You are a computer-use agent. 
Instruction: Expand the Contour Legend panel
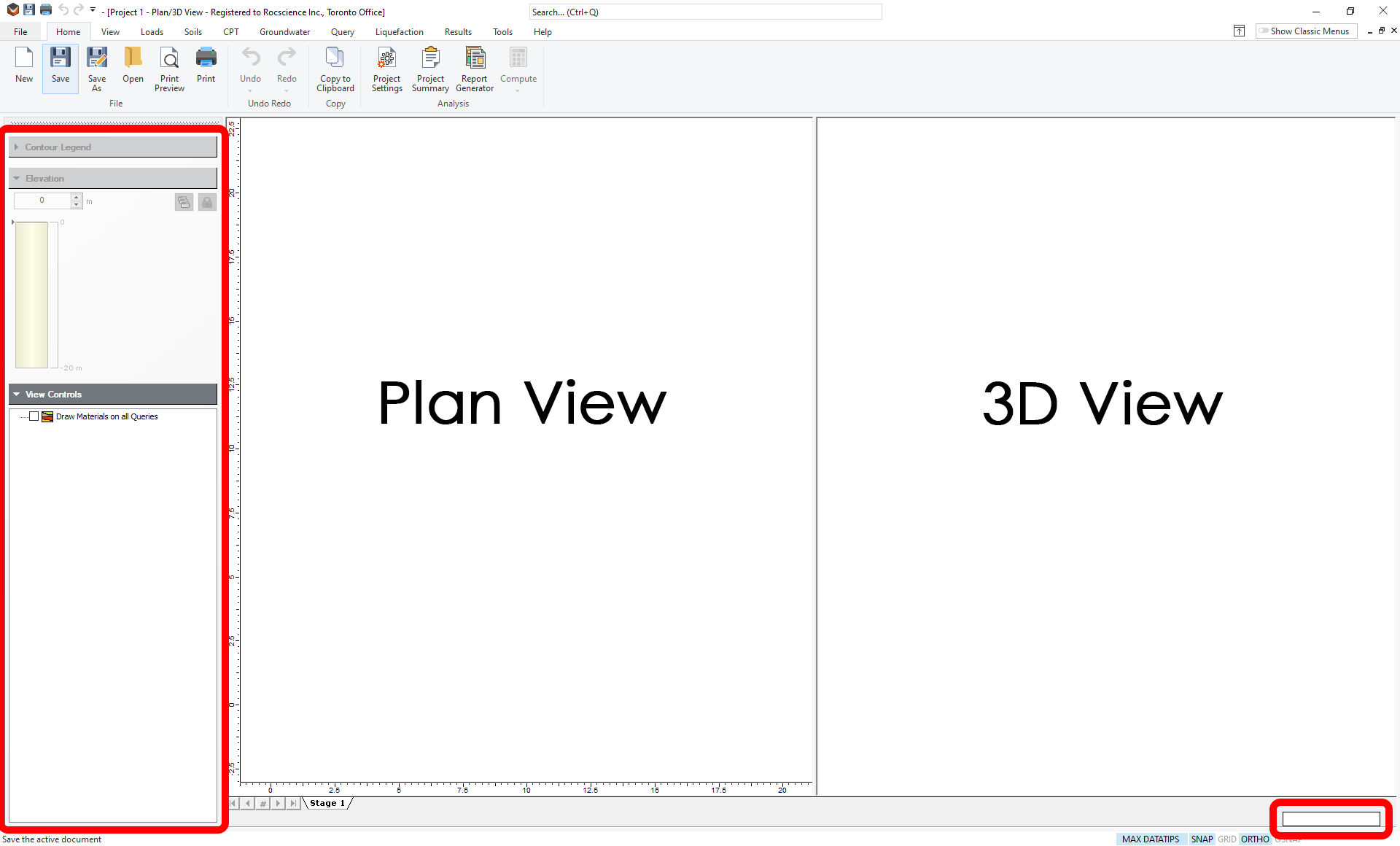click(x=16, y=147)
